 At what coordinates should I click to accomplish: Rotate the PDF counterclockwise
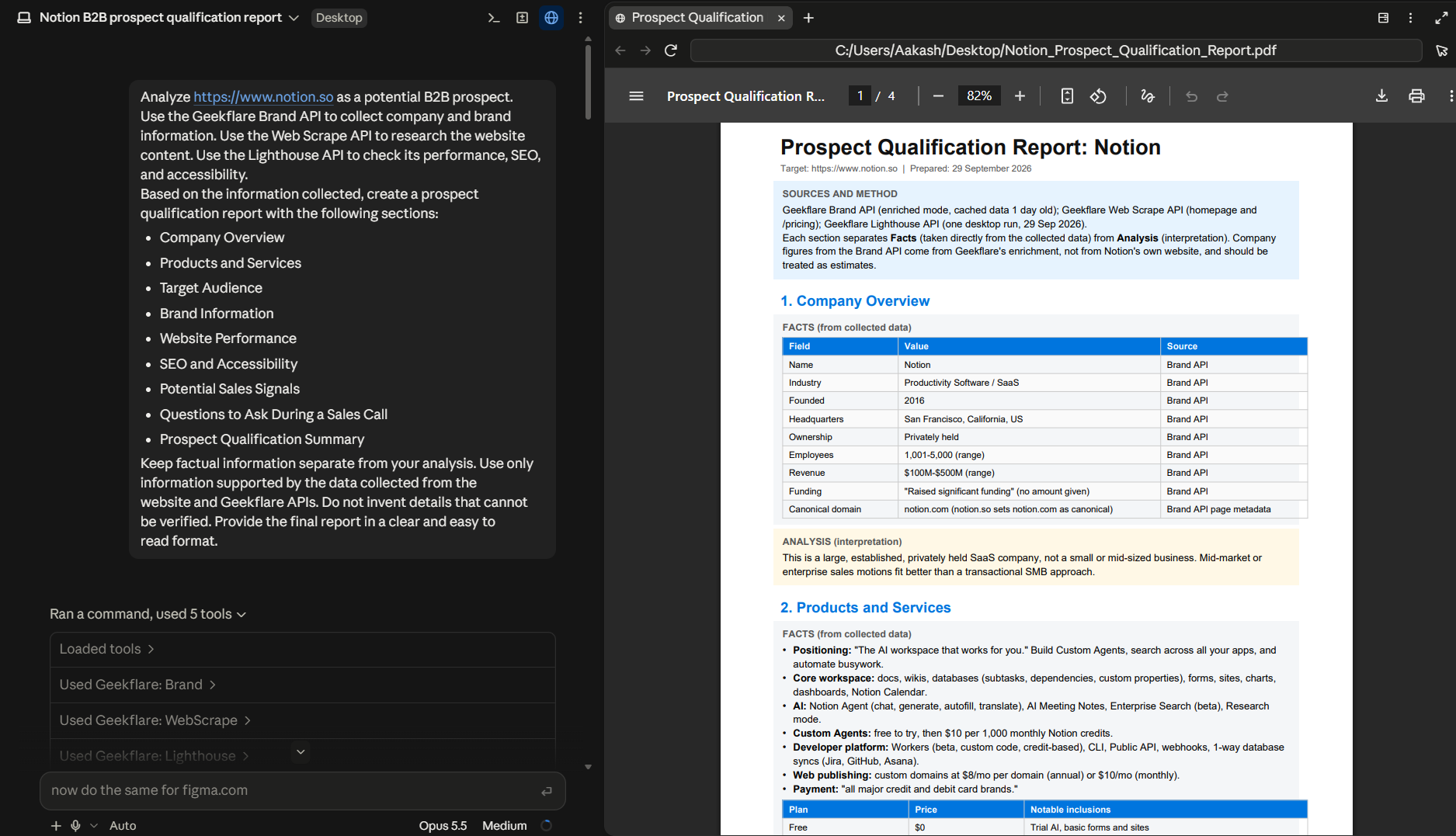click(x=1098, y=96)
